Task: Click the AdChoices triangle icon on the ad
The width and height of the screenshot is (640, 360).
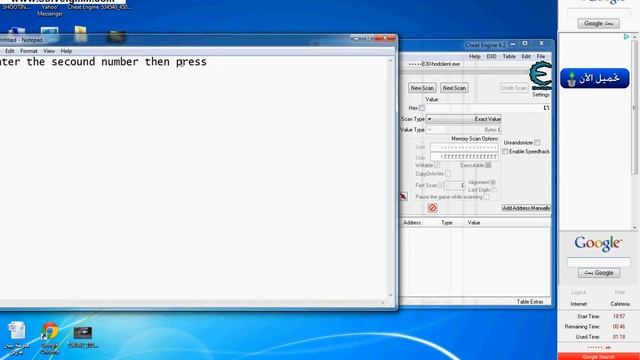Action: (x=627, y=37)
